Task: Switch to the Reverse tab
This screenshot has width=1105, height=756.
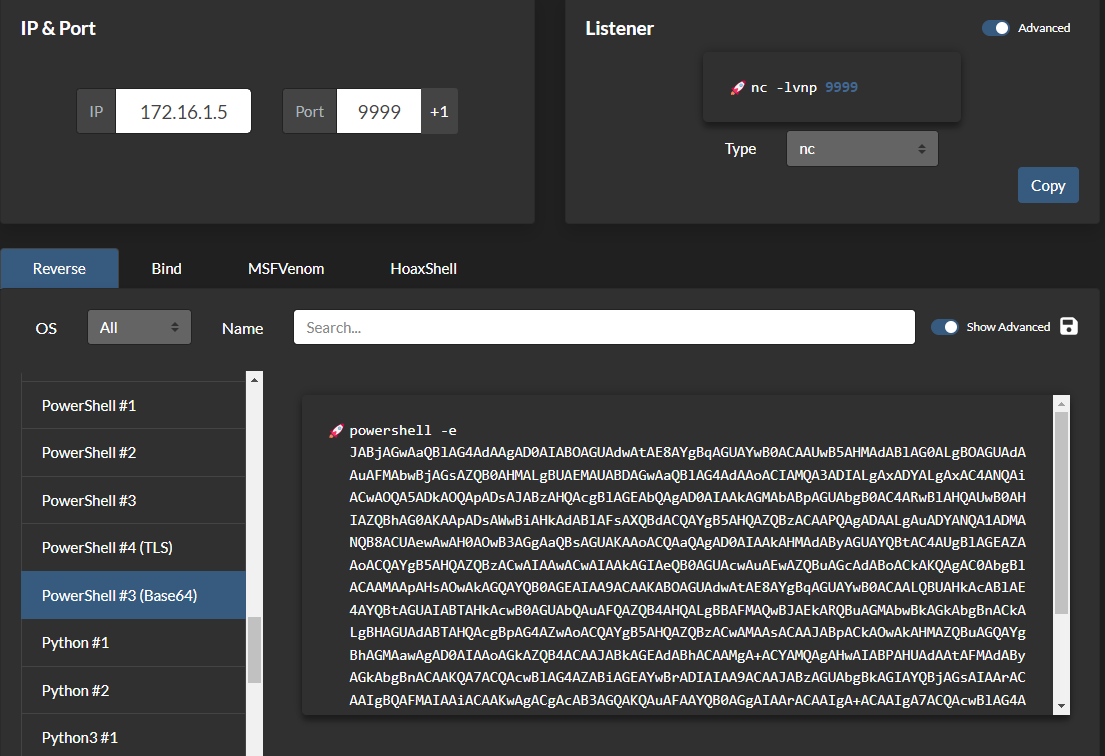Action: click(59, 268)
